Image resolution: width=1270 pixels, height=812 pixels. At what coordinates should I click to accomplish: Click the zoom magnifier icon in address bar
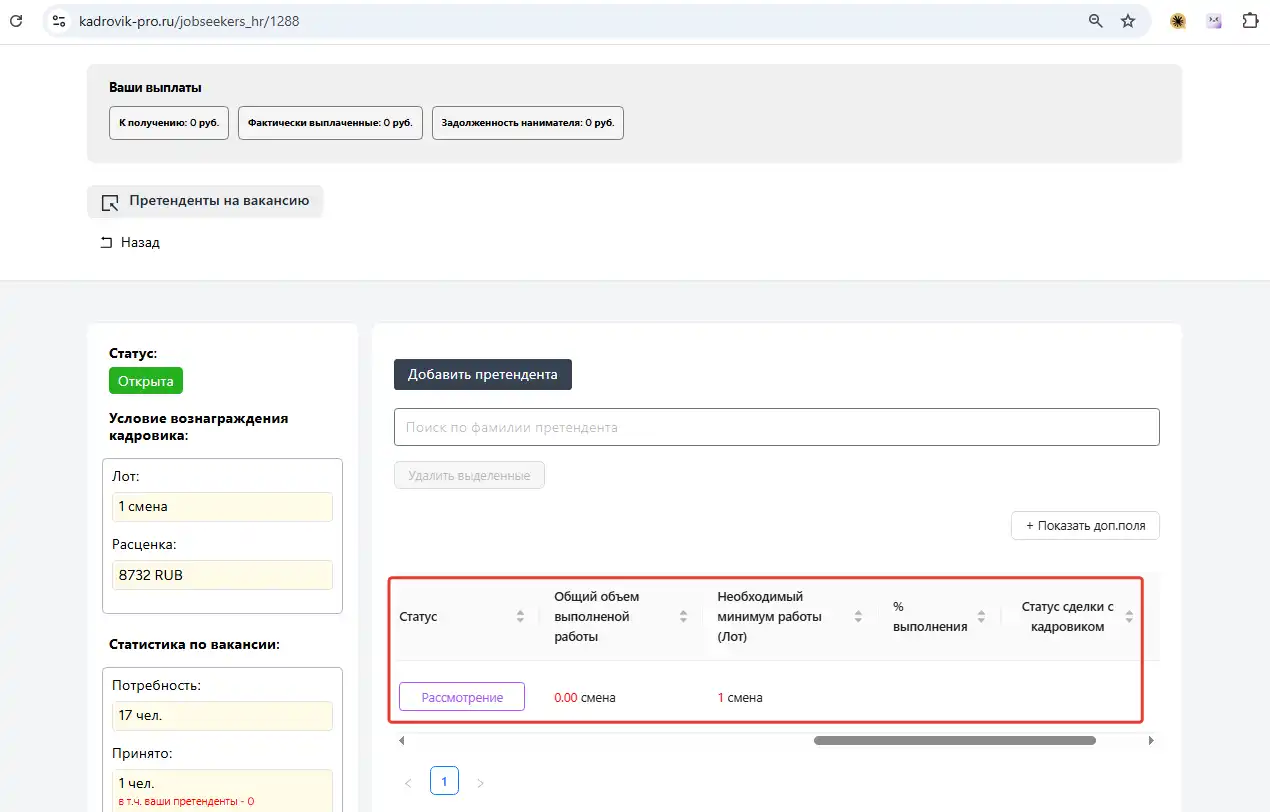click(x=1096, y=21)
